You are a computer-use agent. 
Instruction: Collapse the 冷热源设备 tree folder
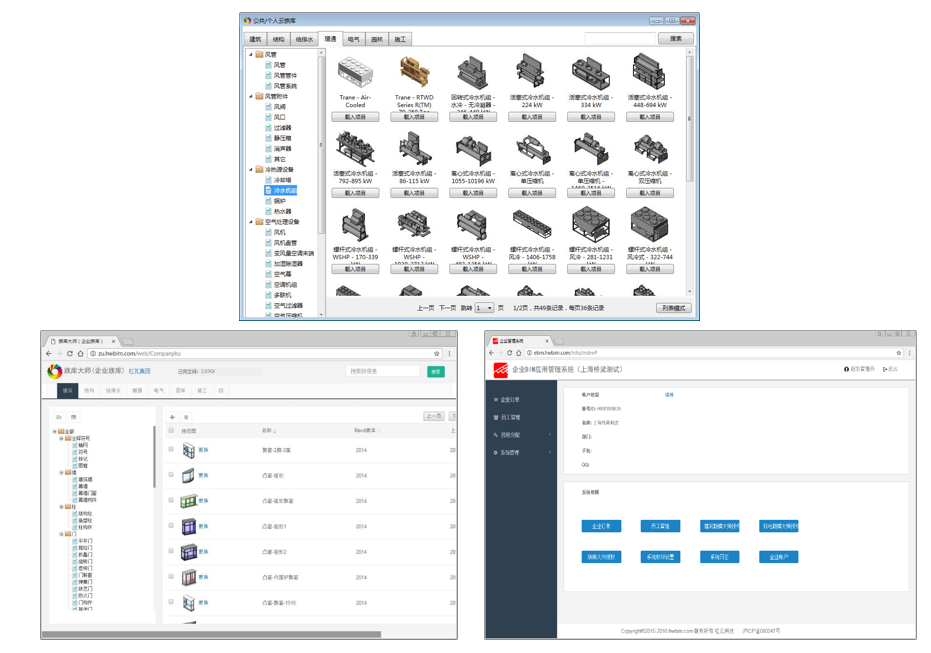[x=251, y=169]
